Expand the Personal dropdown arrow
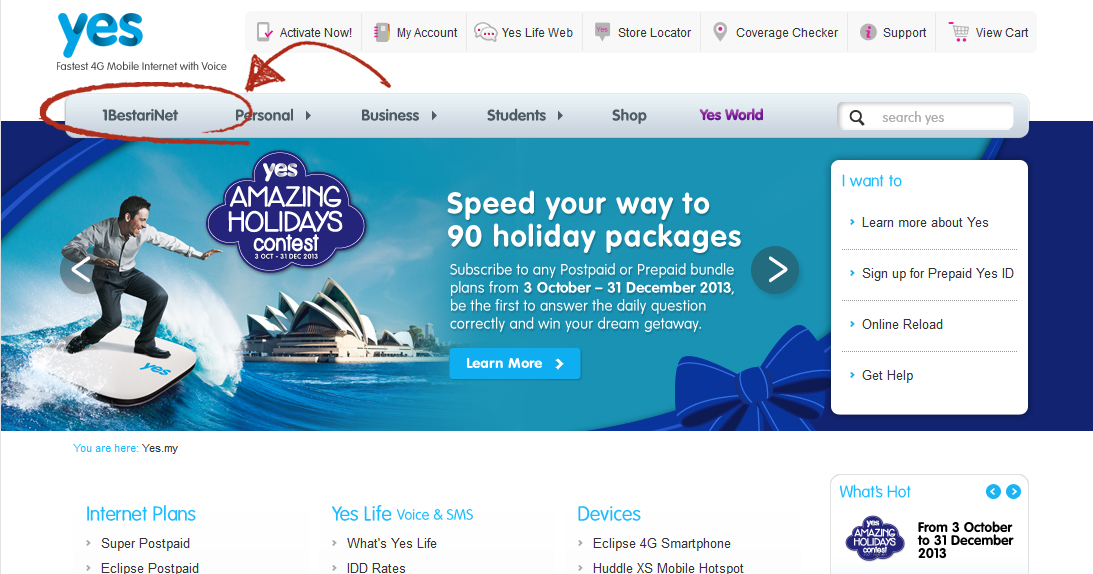 coord(308,116)
